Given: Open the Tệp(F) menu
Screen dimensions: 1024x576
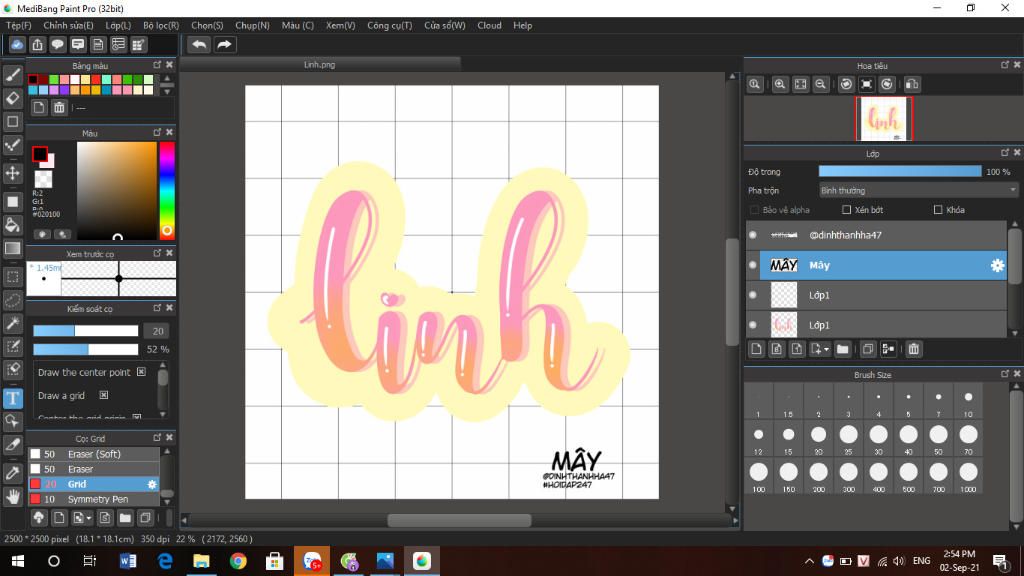Looking at the screenshot, I should pos(19,25).
